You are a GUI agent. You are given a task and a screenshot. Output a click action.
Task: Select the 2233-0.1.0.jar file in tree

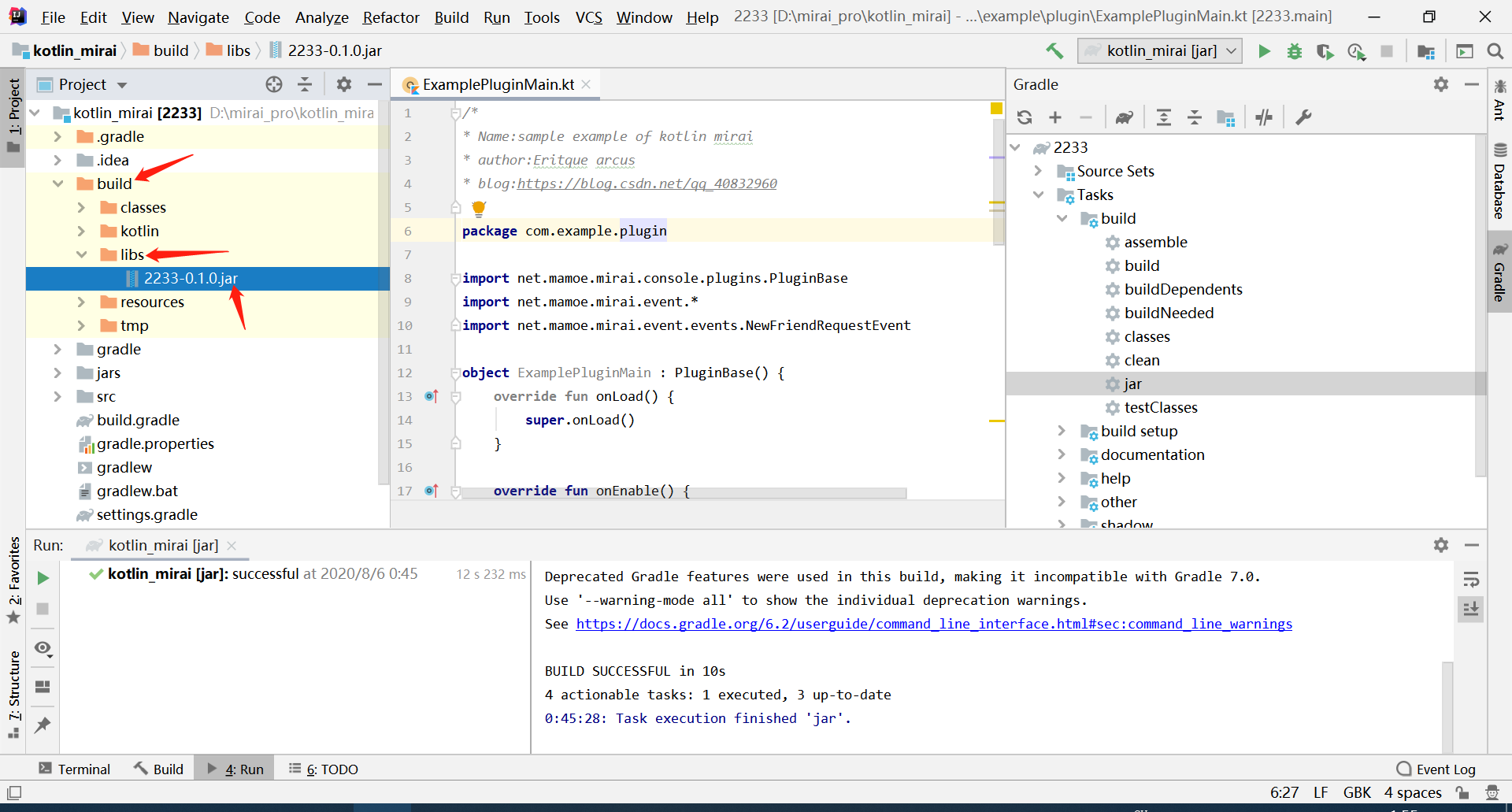191,278
